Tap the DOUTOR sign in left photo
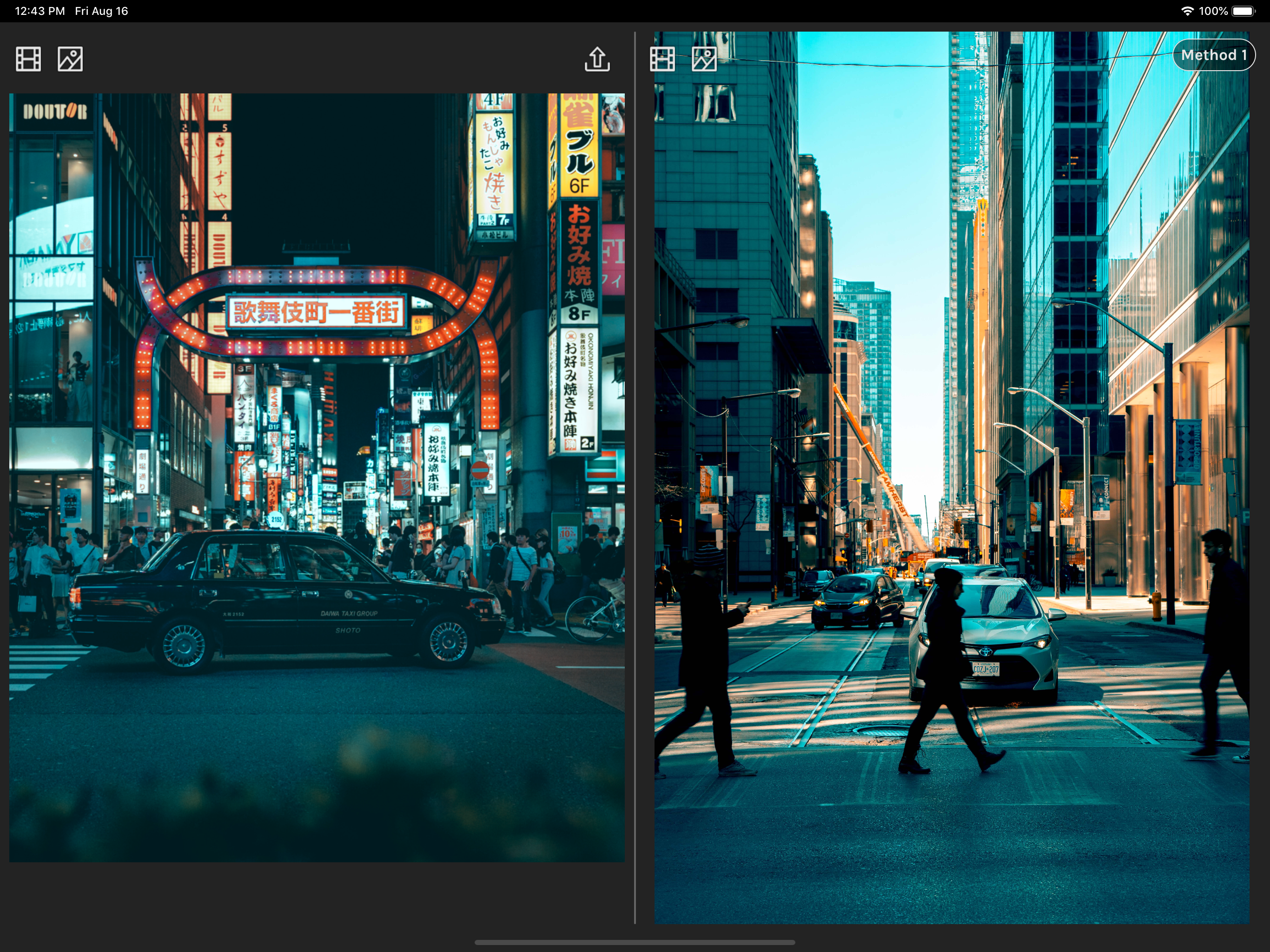1270x952 pixels. pos(54,112)
